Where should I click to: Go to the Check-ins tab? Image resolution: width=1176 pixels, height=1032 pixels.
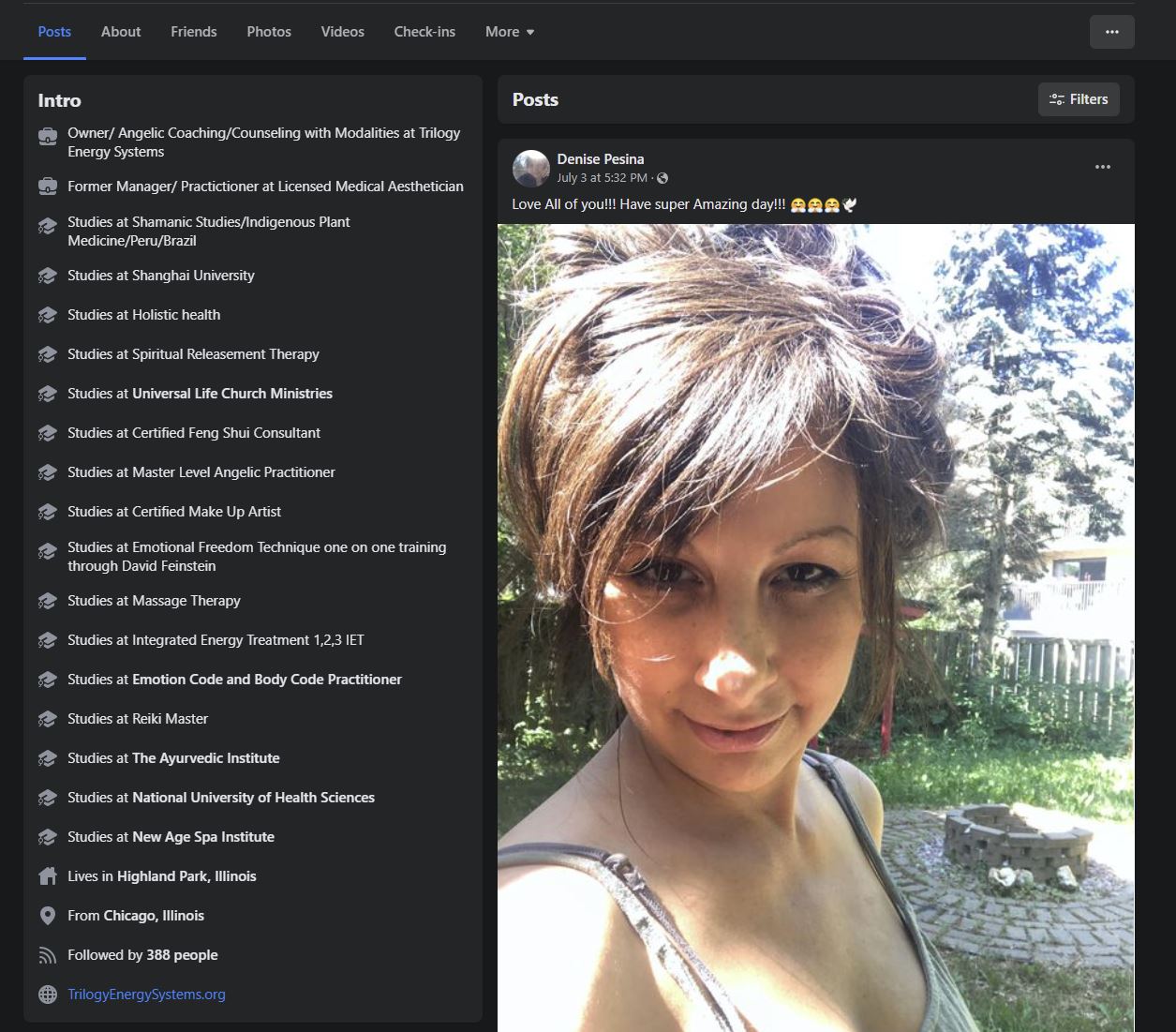coord(424,32)
